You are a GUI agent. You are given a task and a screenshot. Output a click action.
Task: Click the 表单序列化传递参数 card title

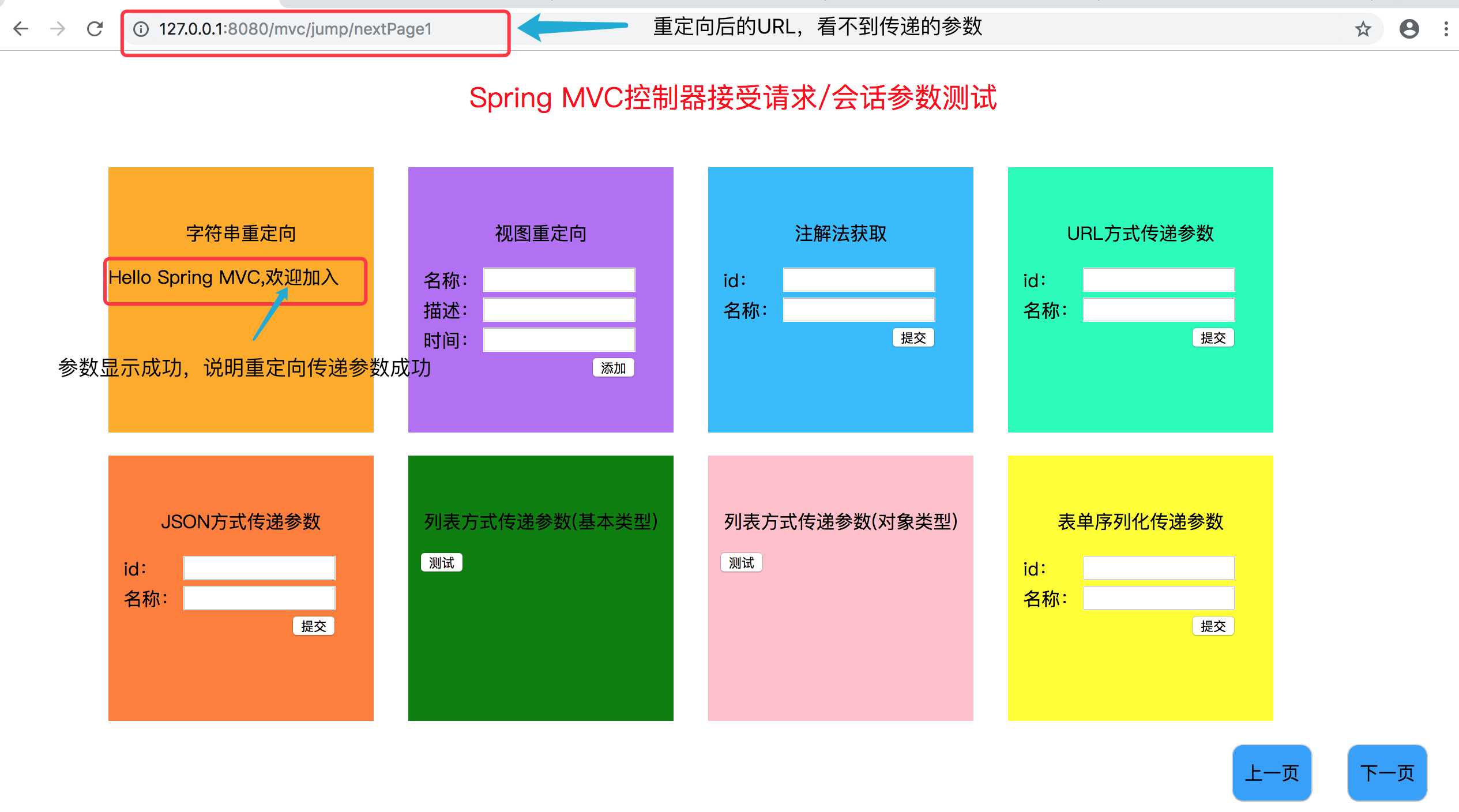coord(1141,522)
